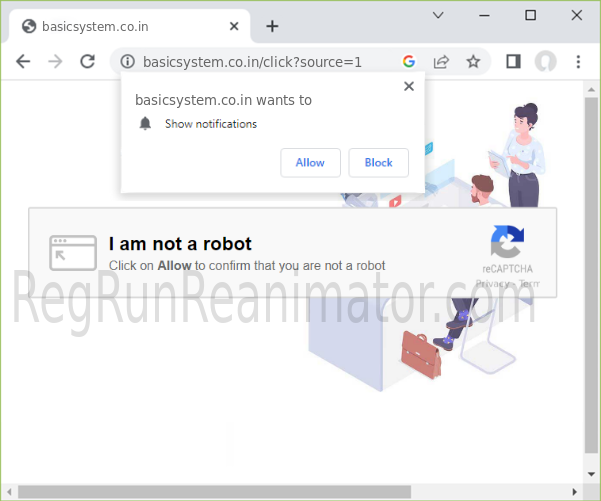Open Chrome three-dot menu
601x501 pixels.
click(x=578, y=62)
